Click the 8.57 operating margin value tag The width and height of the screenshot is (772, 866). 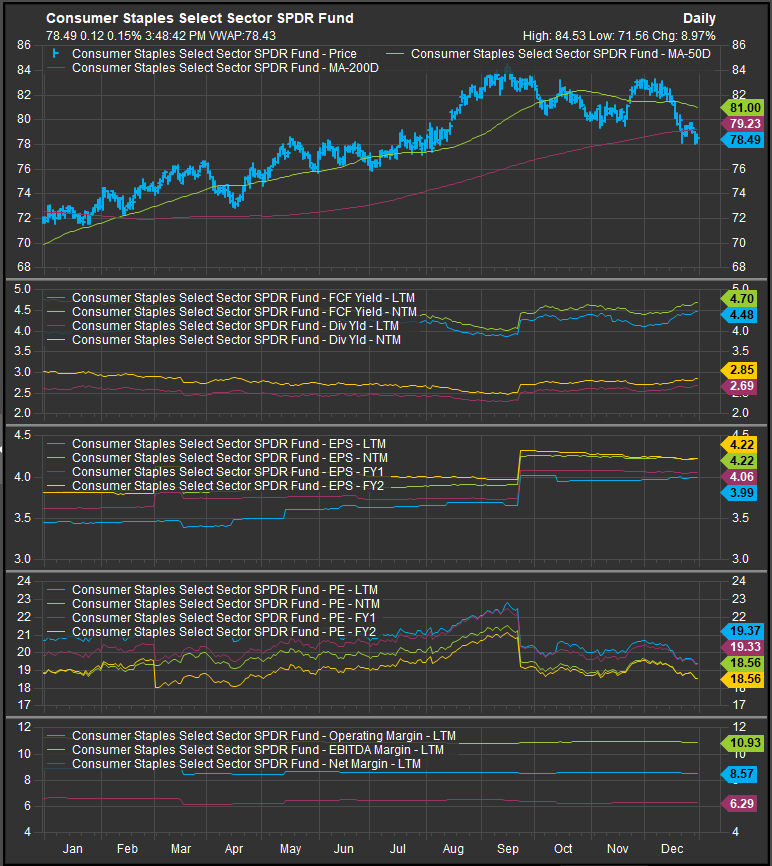click(739, 774)
